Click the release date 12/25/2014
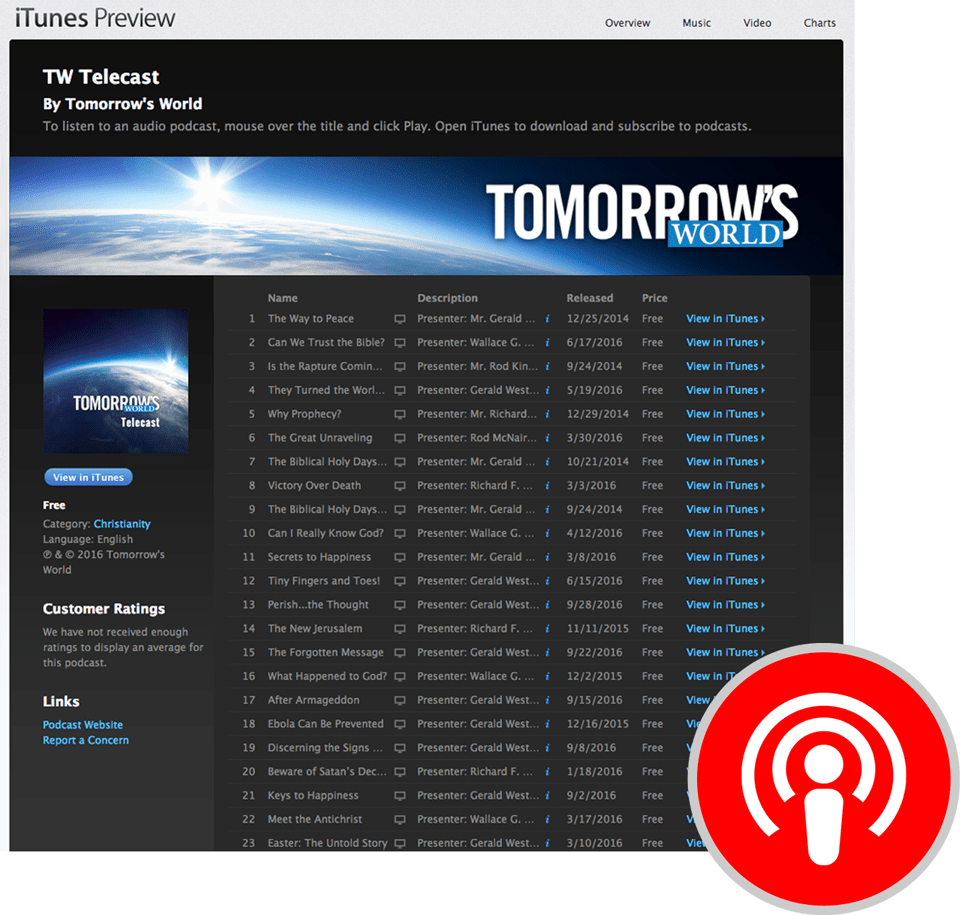The height and width of the screenshot is (915, 960). pos(598,318)
